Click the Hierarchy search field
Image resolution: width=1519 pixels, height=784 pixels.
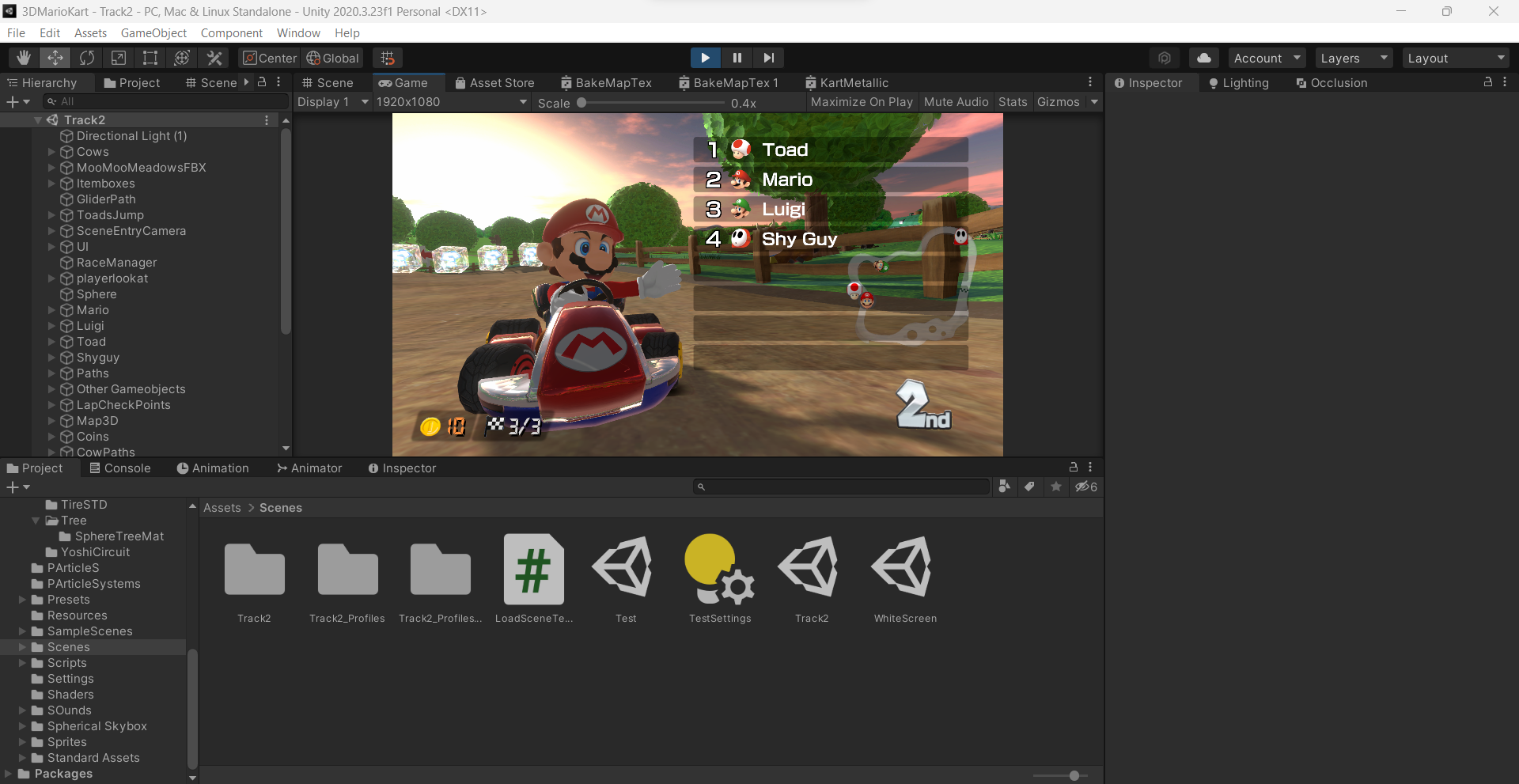pyautogui.click(x=166, y=102)
